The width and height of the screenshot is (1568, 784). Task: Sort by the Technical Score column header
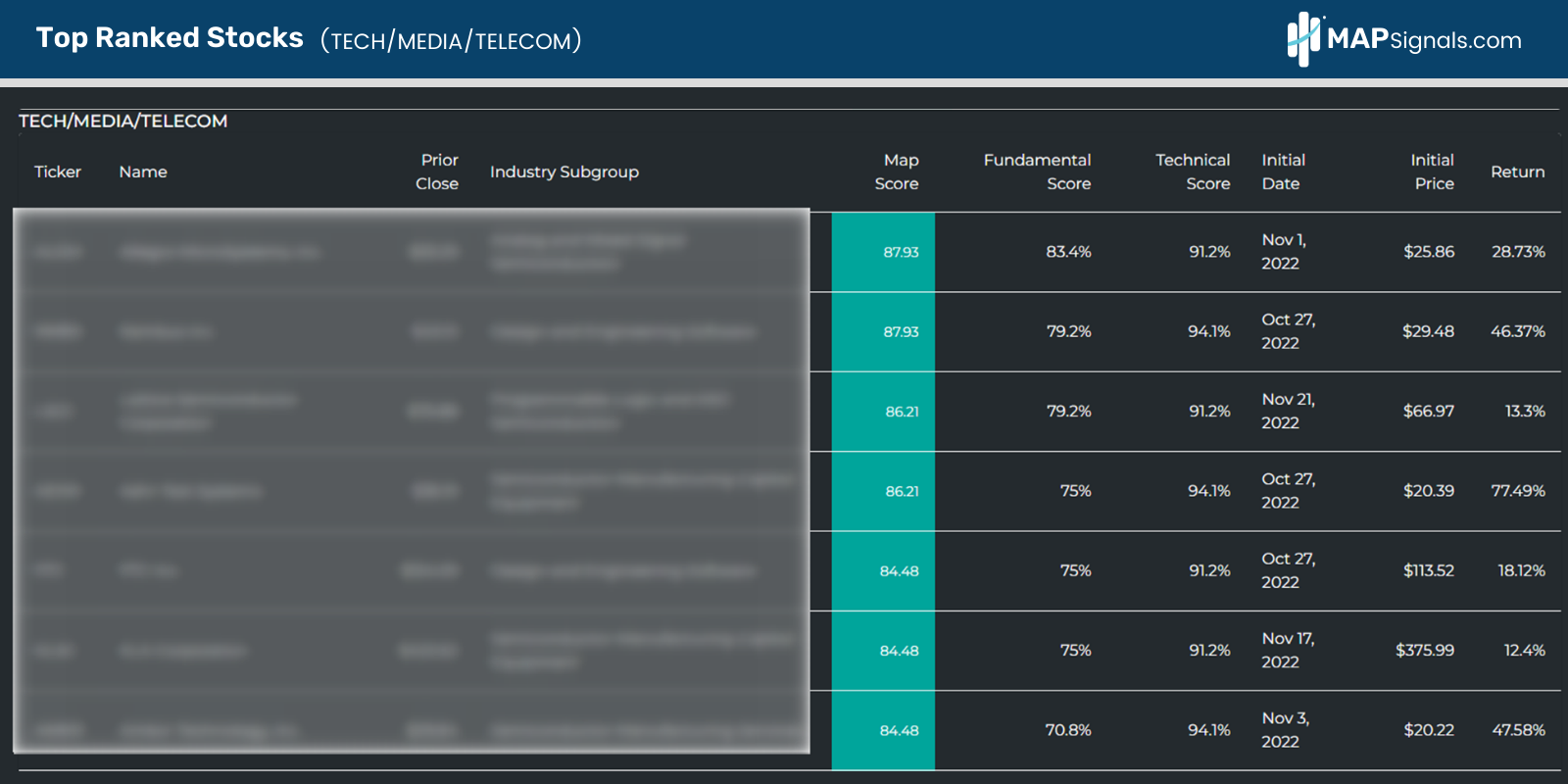point(1193,171)
